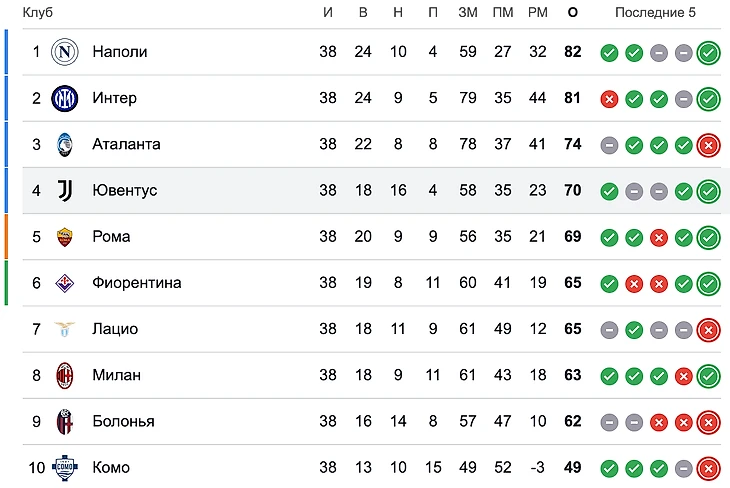Click the Inter club crest
This screenshot has width=730, height=488.
[x=65, y=98]
